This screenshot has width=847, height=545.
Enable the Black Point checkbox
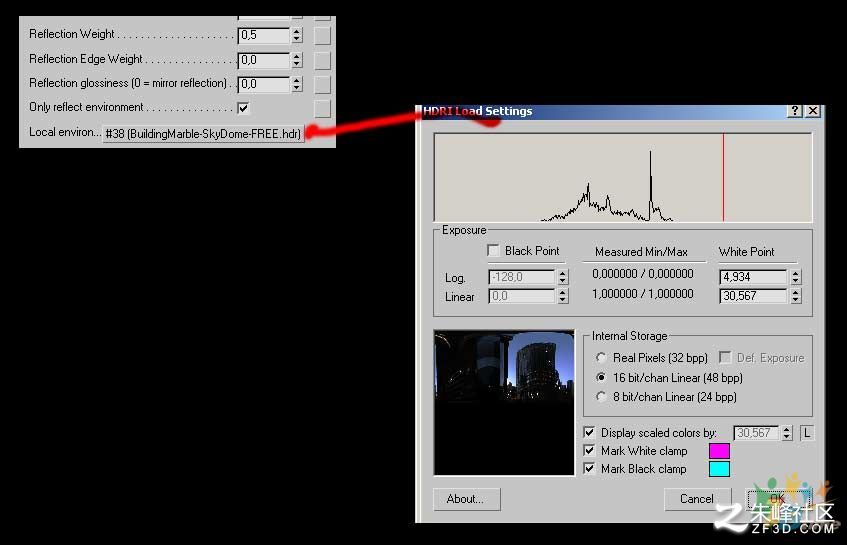click(x=493, y=251)
